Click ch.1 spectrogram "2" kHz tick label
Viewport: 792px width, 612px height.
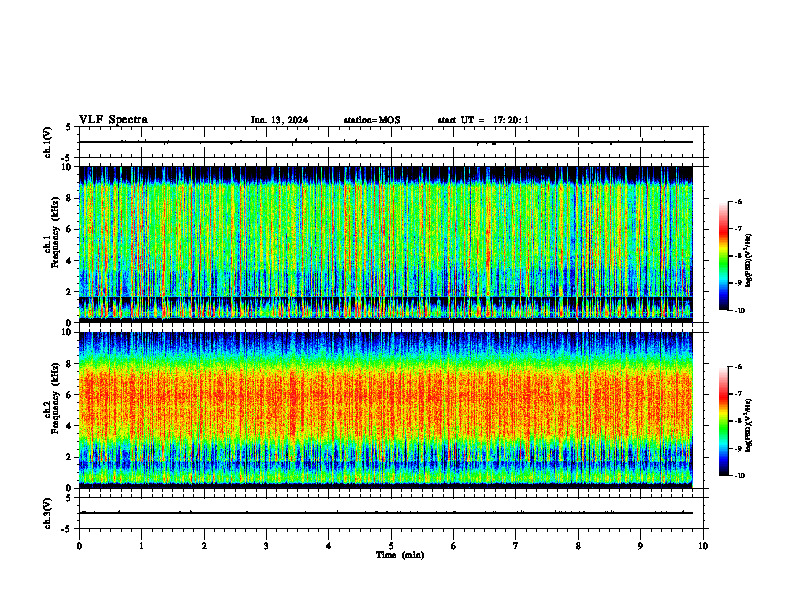pos(69,291)
